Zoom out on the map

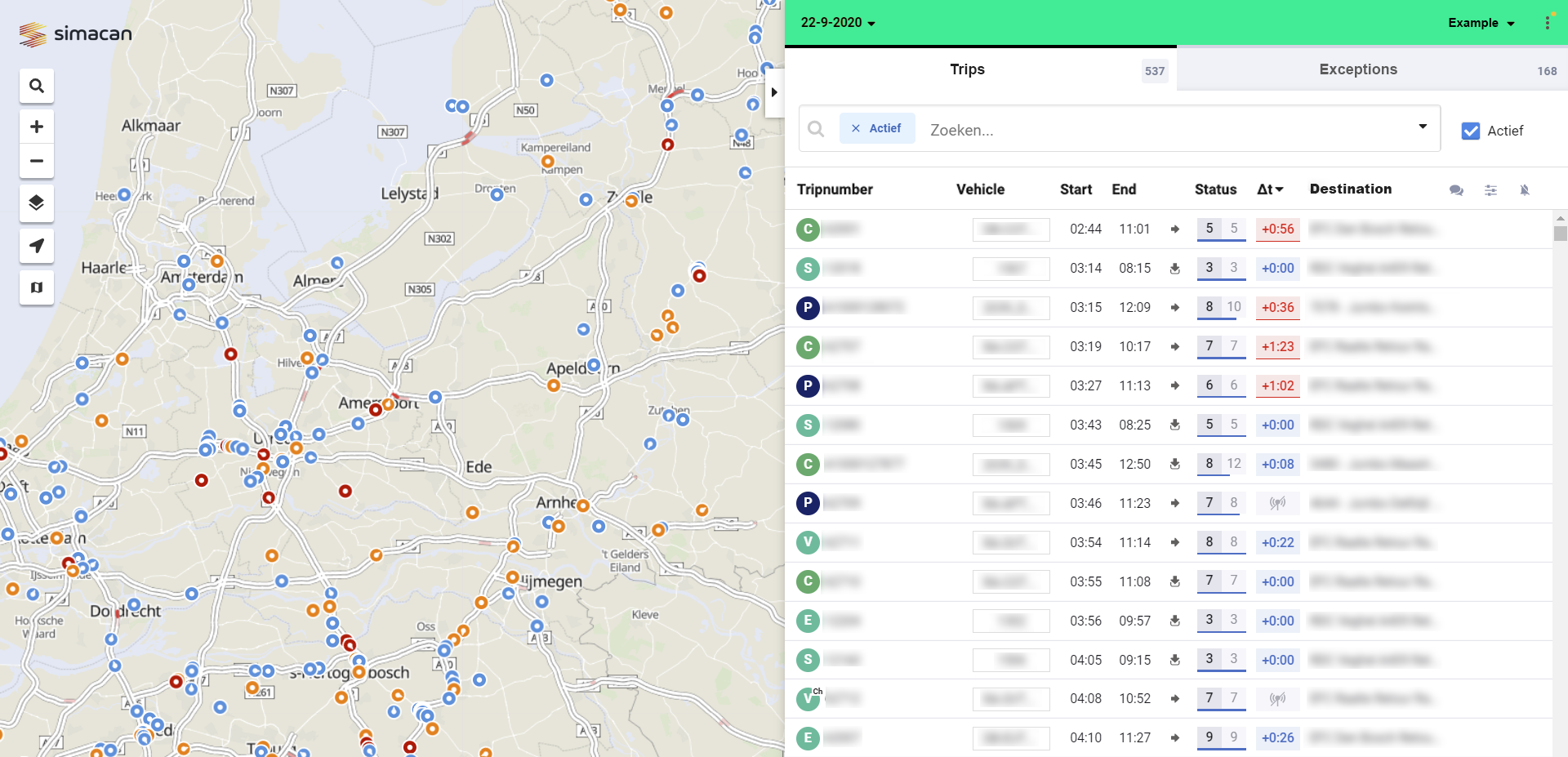[x=36, y=161]
